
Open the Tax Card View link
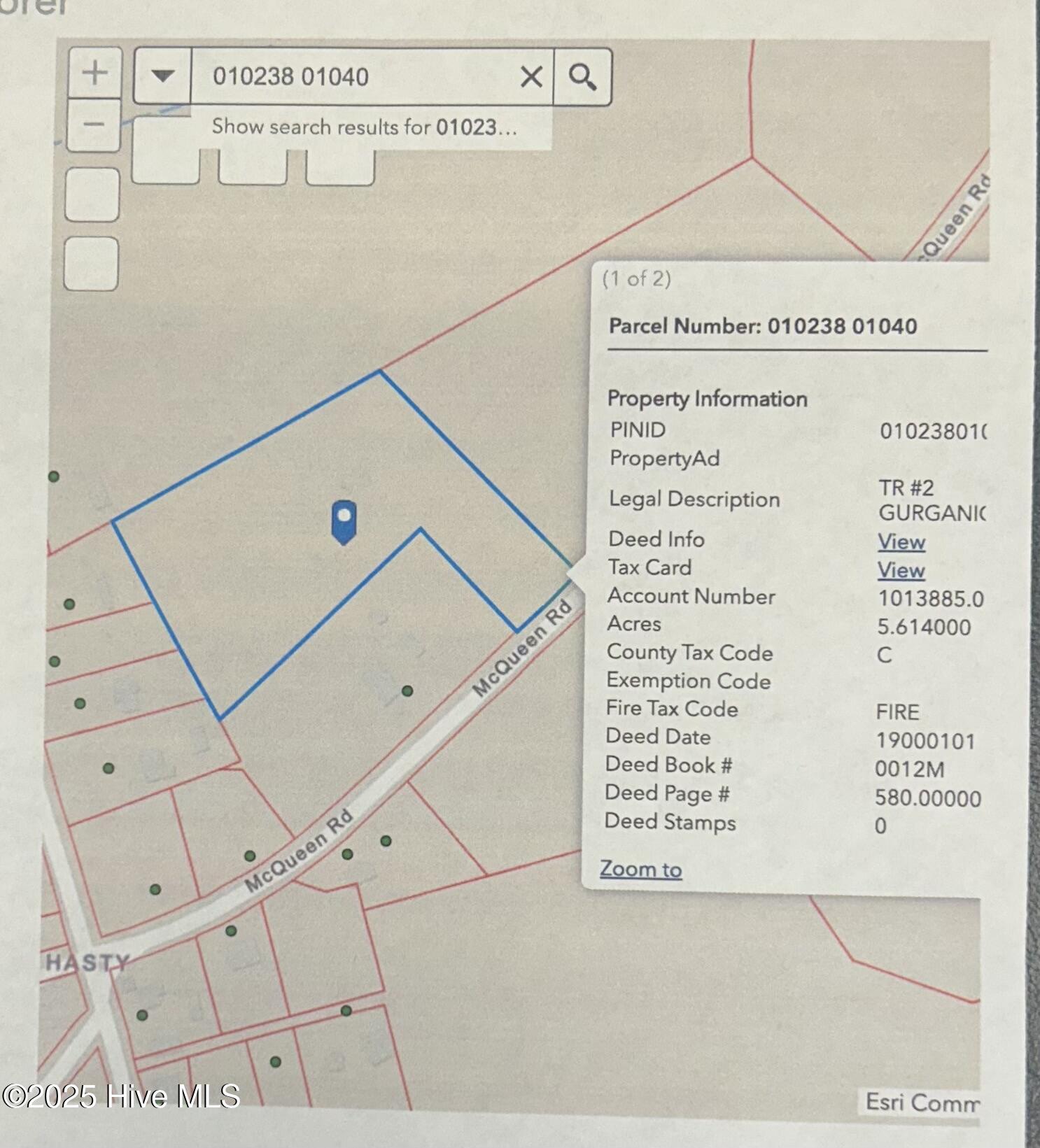pyautogui.click(x=901, y=570)
